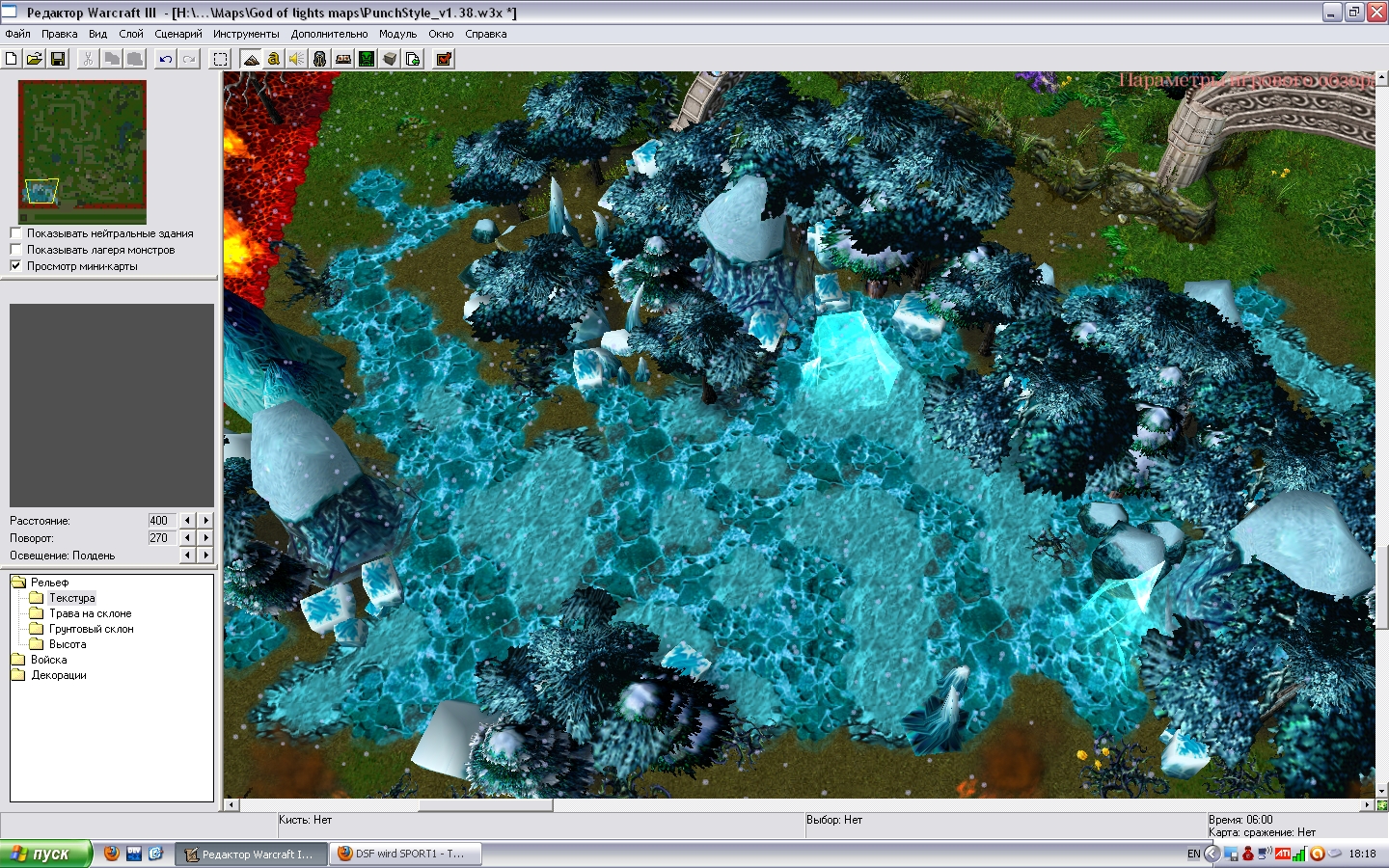The image size is (1389, 868).
Task: Open the Справка menu
Action: pyautogui.click(x=485, y=34)
